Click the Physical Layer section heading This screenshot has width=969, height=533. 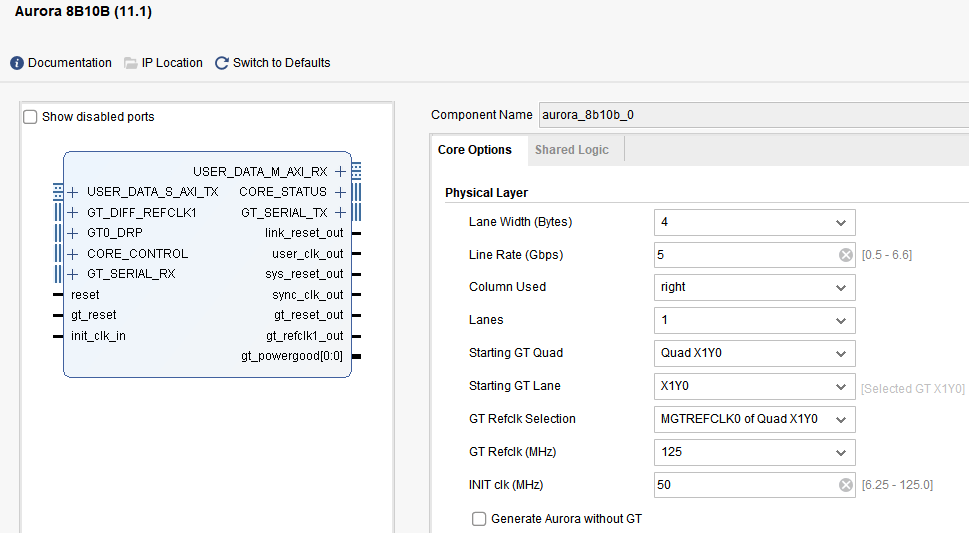486,193
